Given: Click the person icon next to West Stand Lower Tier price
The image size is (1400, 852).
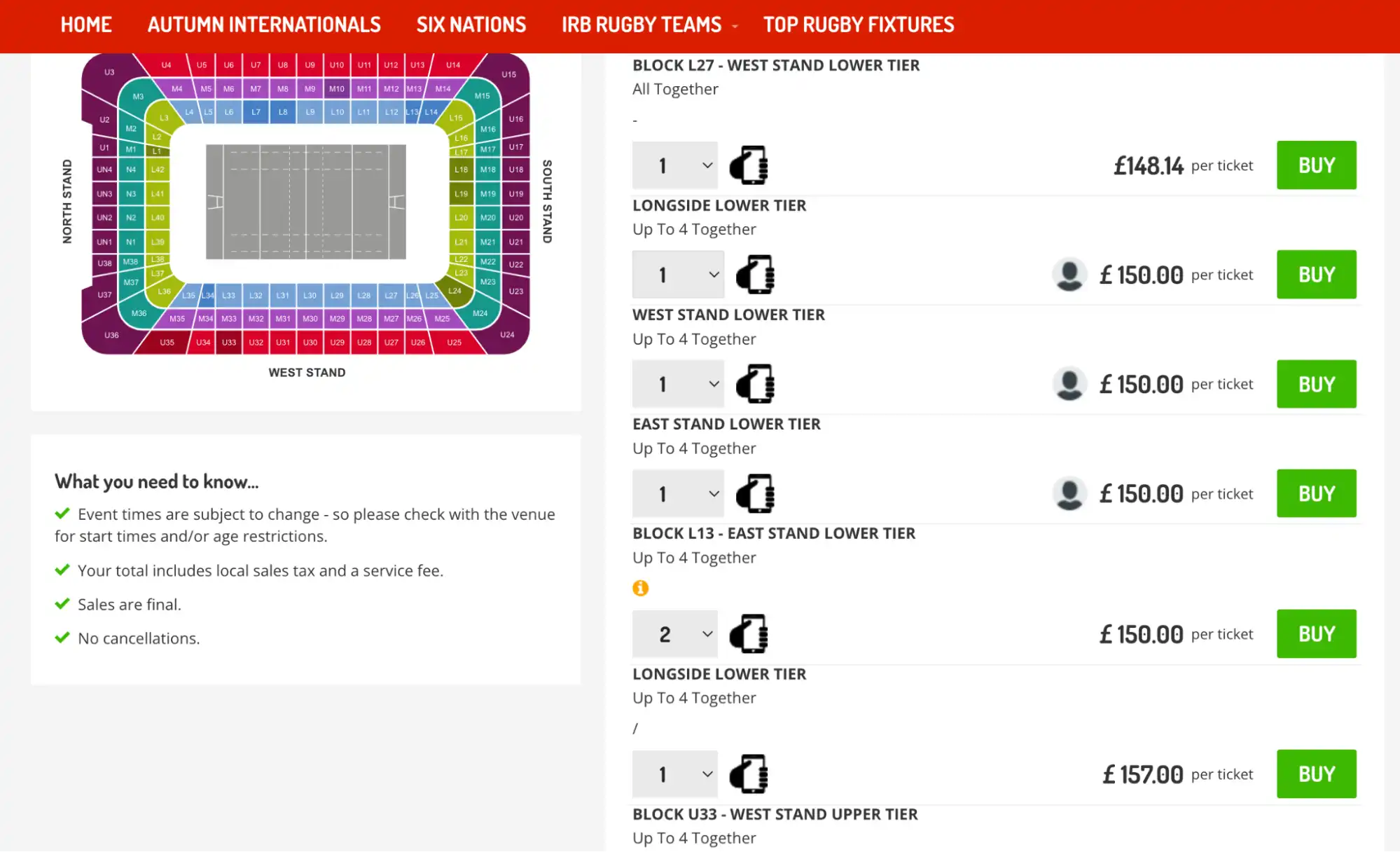Looking at the screenshot, I should pos(1069,384).
